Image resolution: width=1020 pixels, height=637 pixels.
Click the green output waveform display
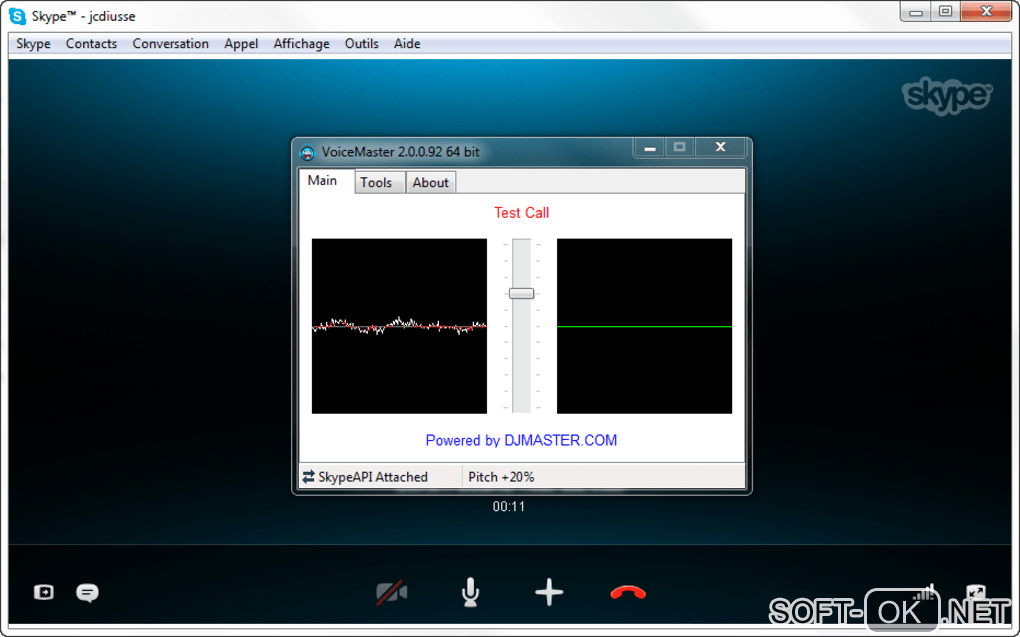point(644,326)
